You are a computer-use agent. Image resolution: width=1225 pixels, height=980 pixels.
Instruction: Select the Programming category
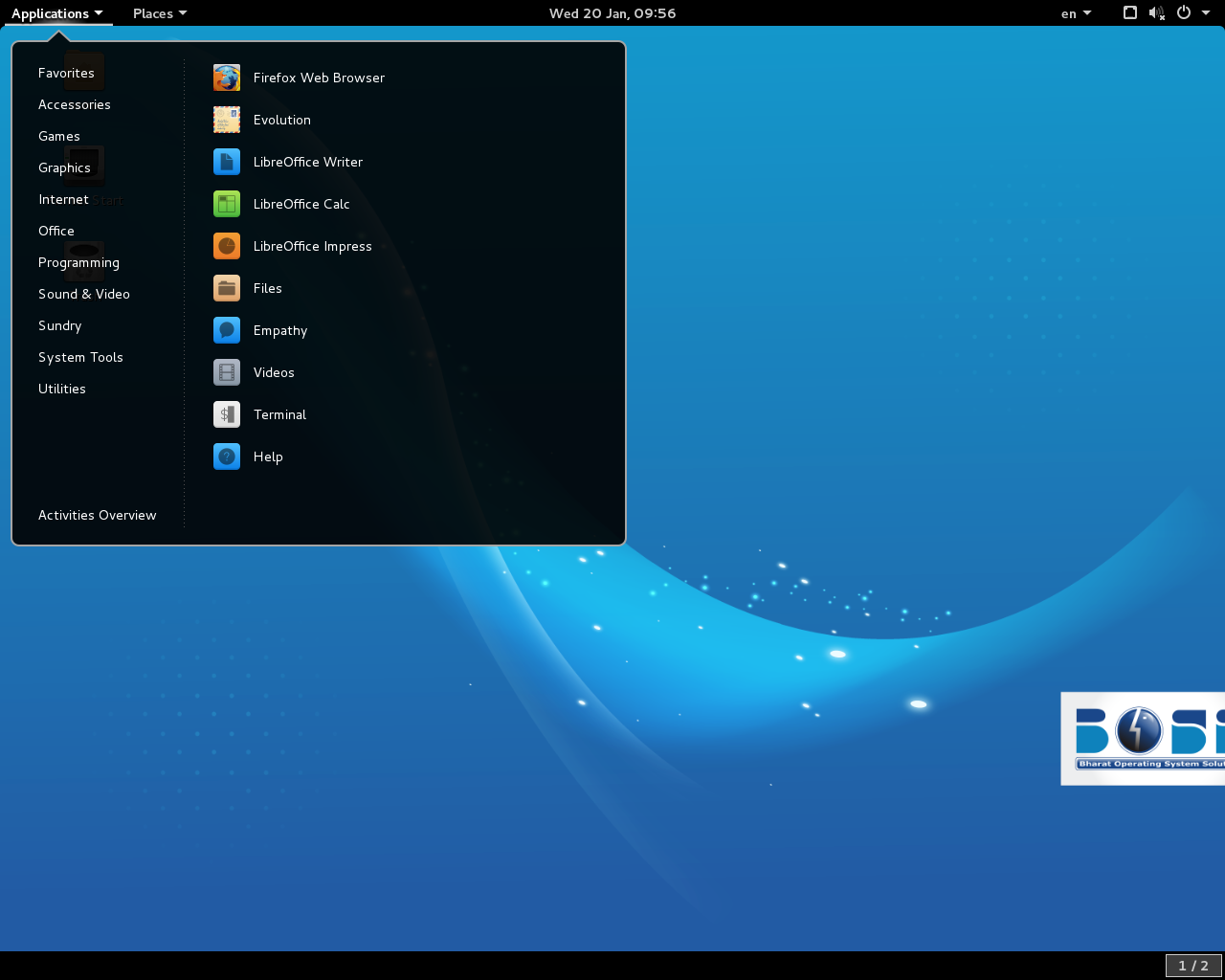tap(79, 262)
